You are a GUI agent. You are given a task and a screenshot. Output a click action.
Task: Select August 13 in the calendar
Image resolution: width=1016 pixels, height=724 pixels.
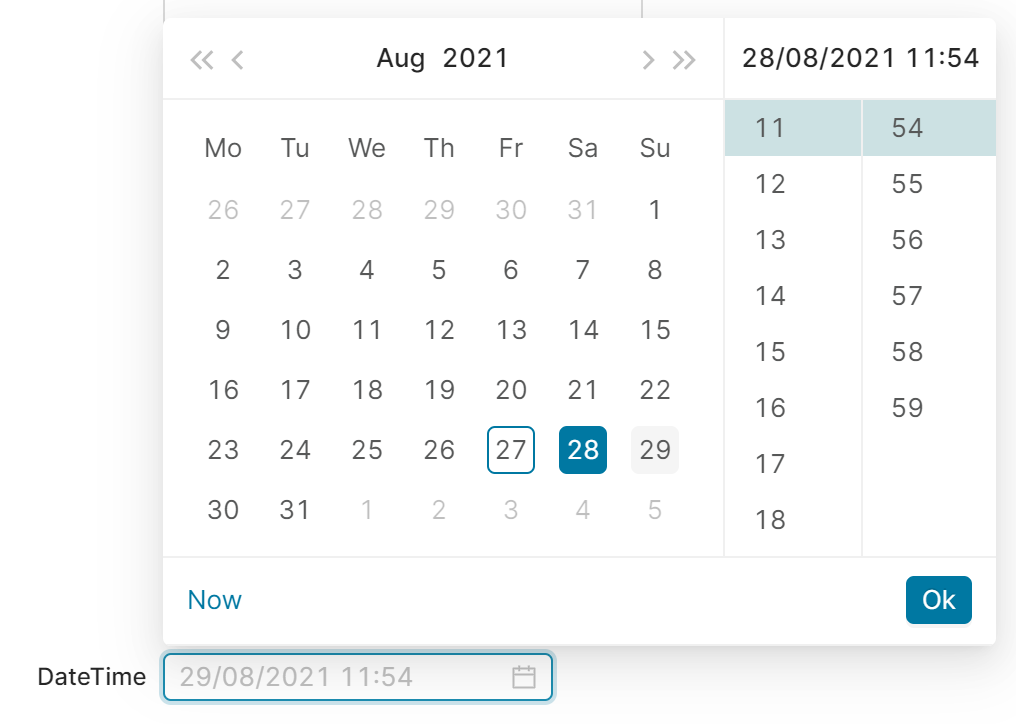pos(511,330)
